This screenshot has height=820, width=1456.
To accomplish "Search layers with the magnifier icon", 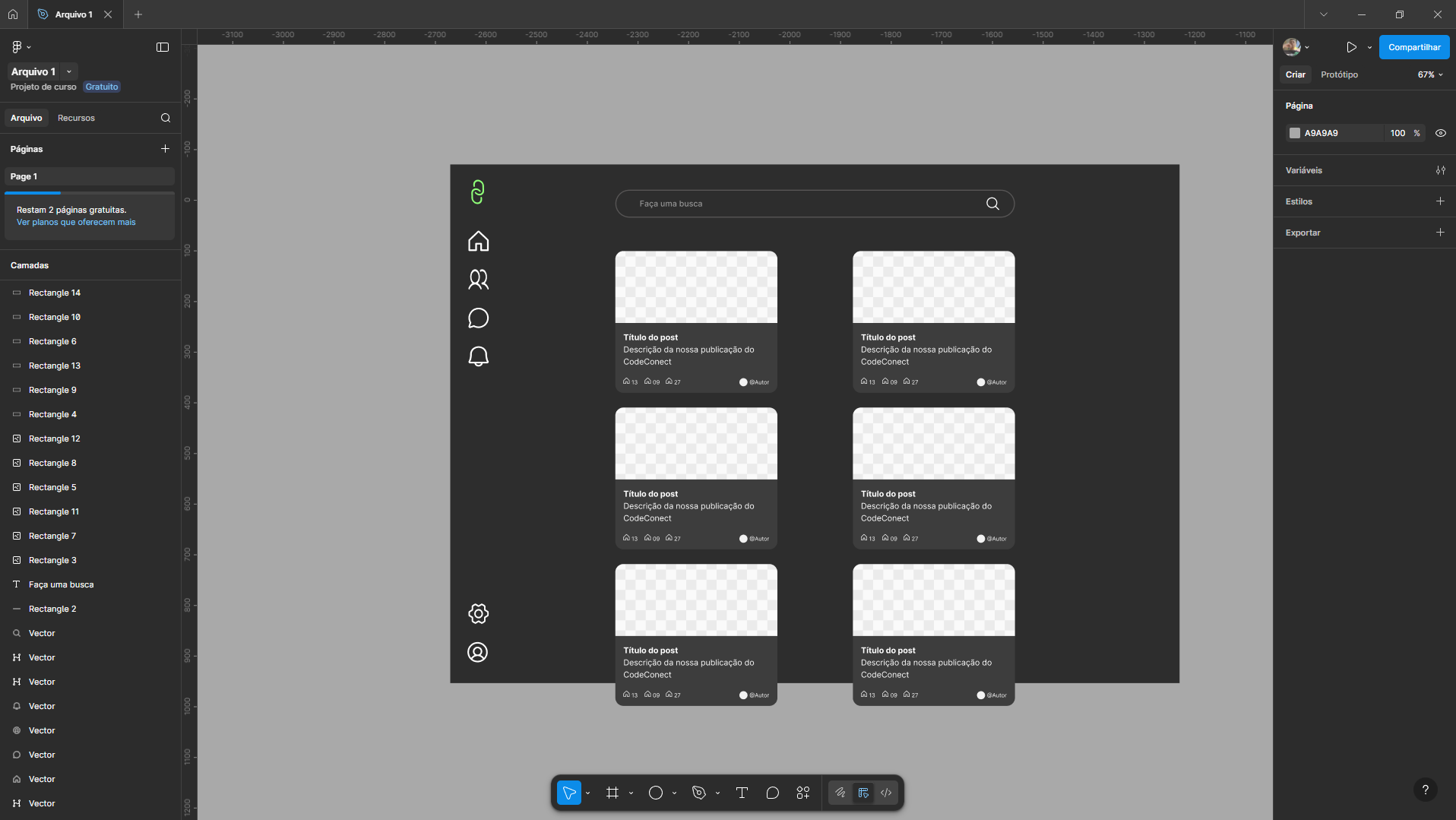I will tap(166, 118).
